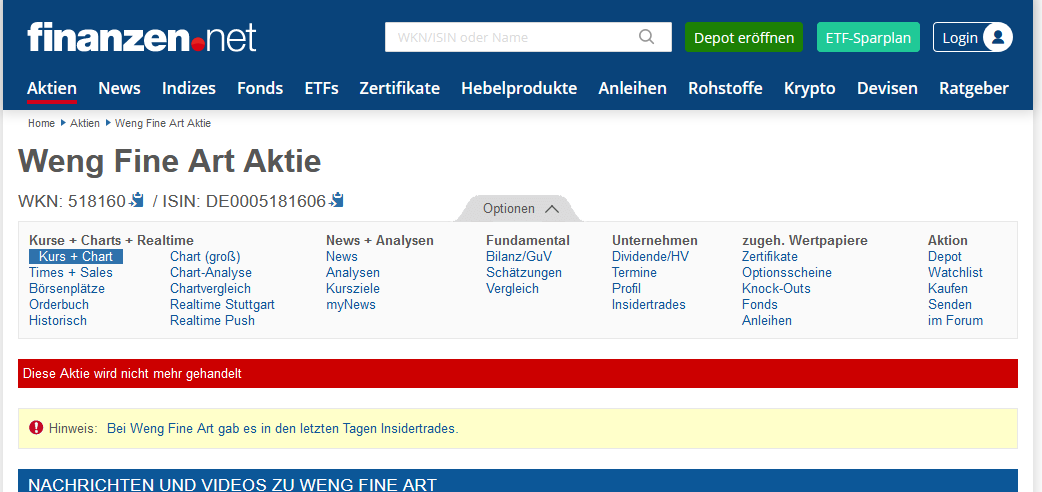The image size is (1042, 492).
Task: Open Zertifikate under zugeh. Wertpapiere
Action: (x=770, y=257)
